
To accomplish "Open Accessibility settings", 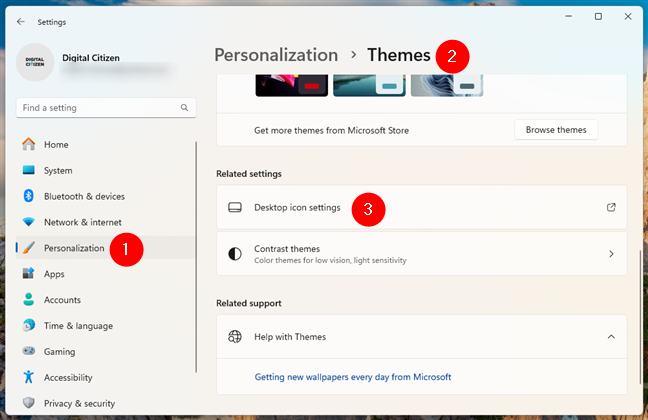I will (105, 377).
